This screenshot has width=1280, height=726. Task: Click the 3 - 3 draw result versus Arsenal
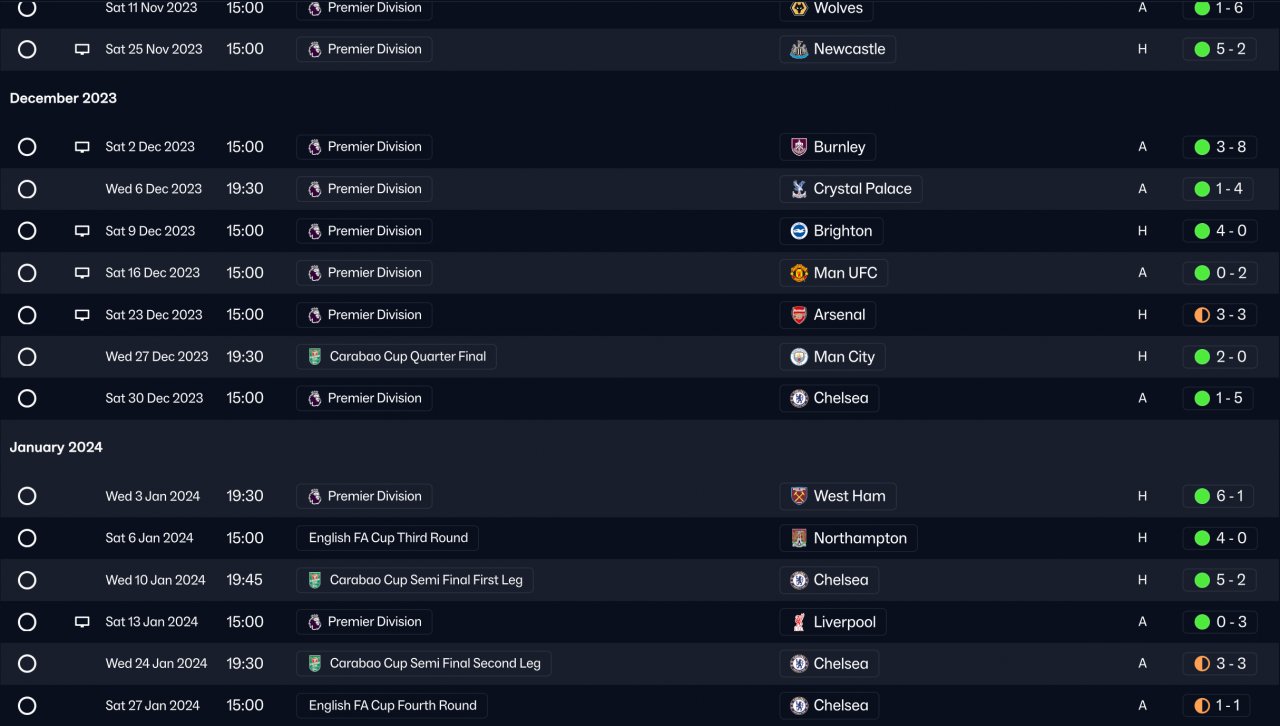click(x=1220, y=315)
